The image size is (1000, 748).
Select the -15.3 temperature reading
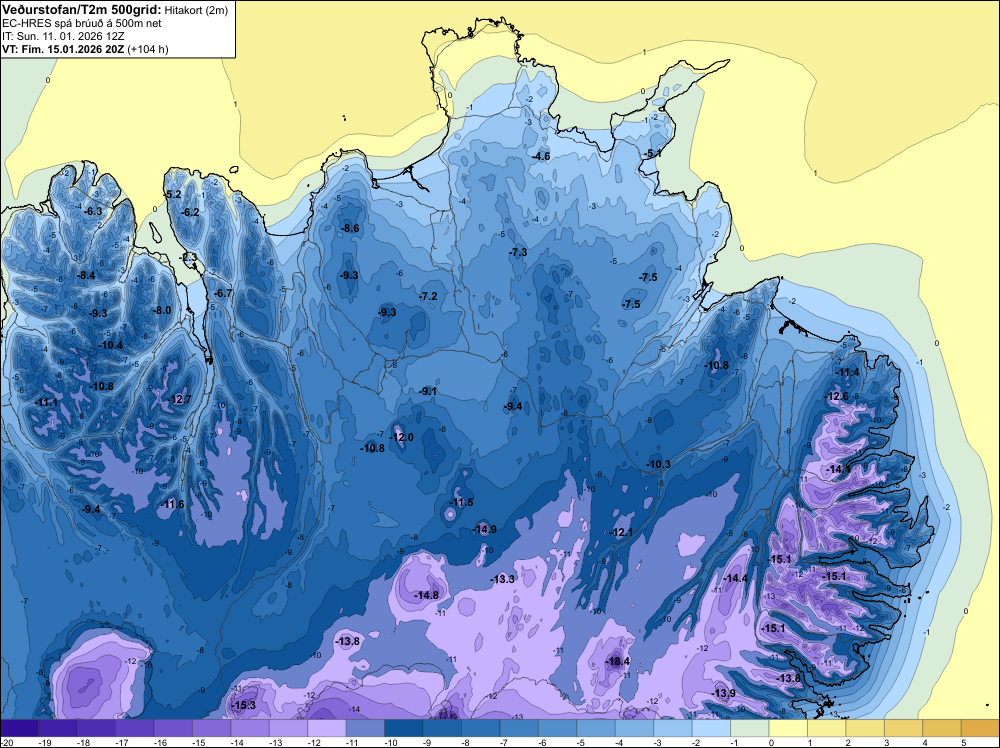243,705
